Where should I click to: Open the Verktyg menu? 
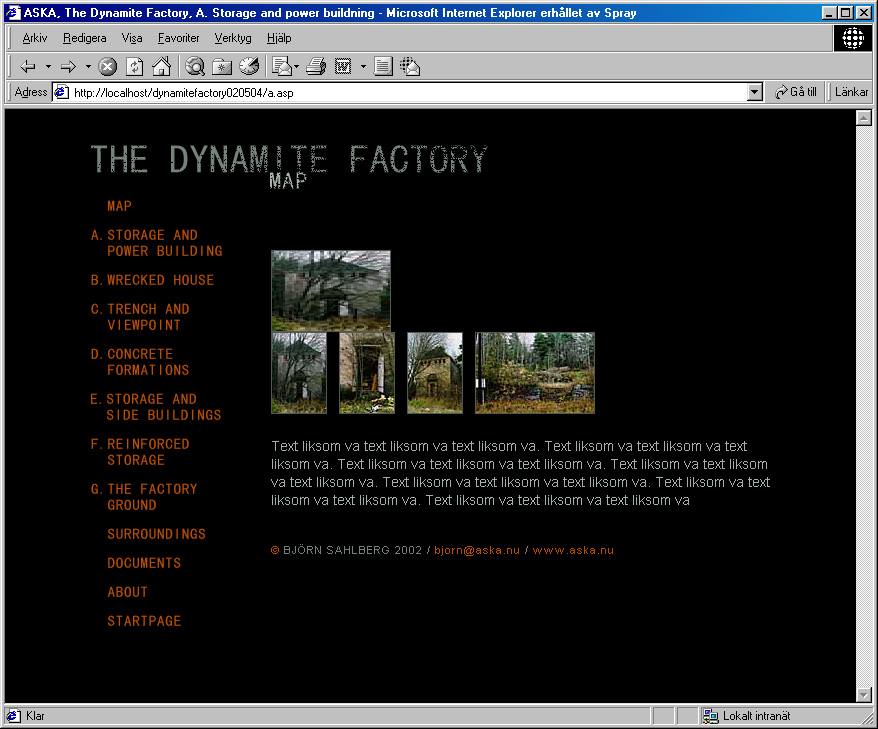[233, 38]
